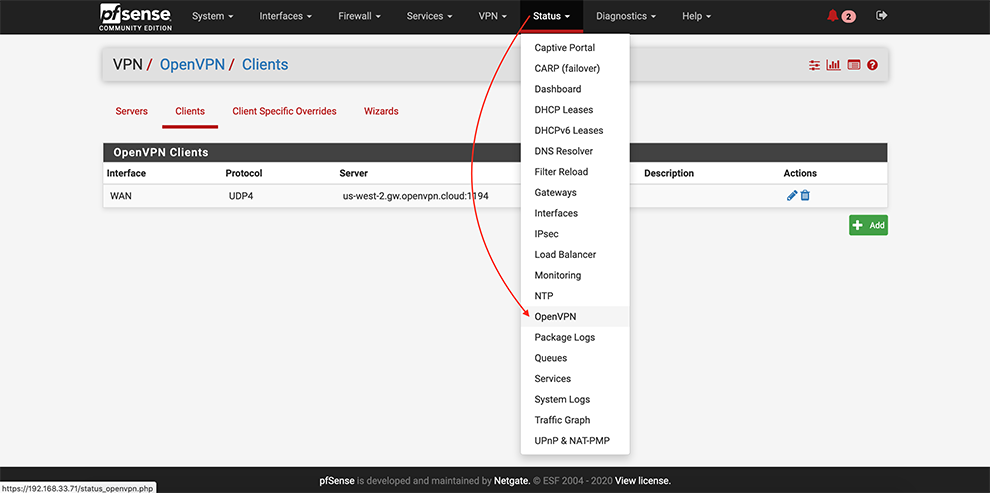990x493 pixels.
Task: Open the Interfaces navbar dropdown
Action: point(285,17)
